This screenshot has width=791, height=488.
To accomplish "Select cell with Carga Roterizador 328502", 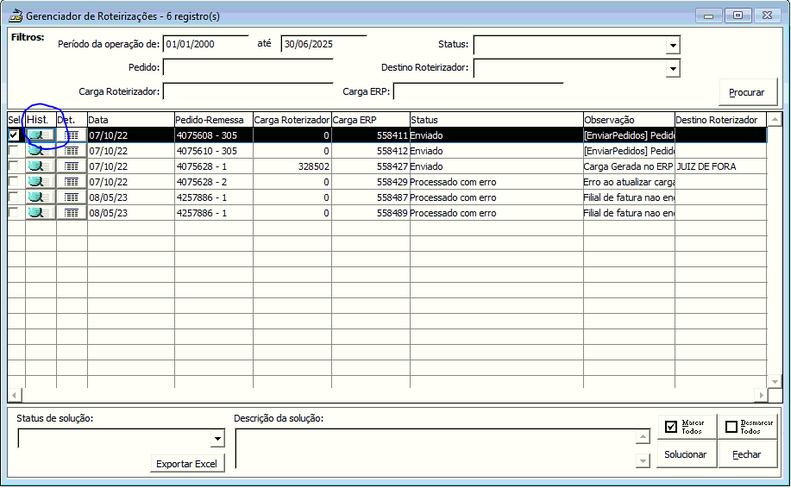I will 292,167.
